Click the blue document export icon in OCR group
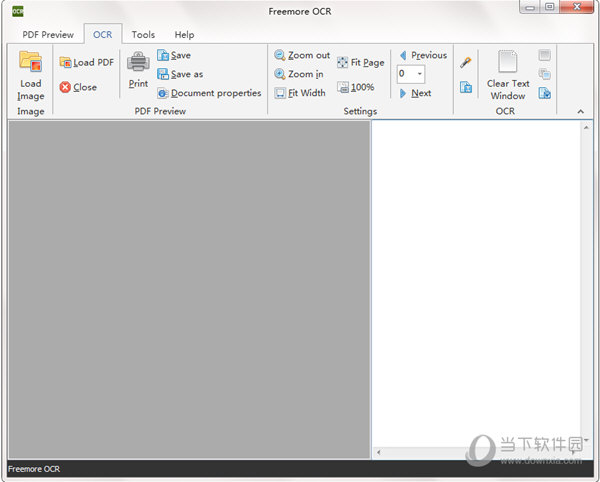The width and height of the screenshot is (600, 482). (x=545, y=93)
